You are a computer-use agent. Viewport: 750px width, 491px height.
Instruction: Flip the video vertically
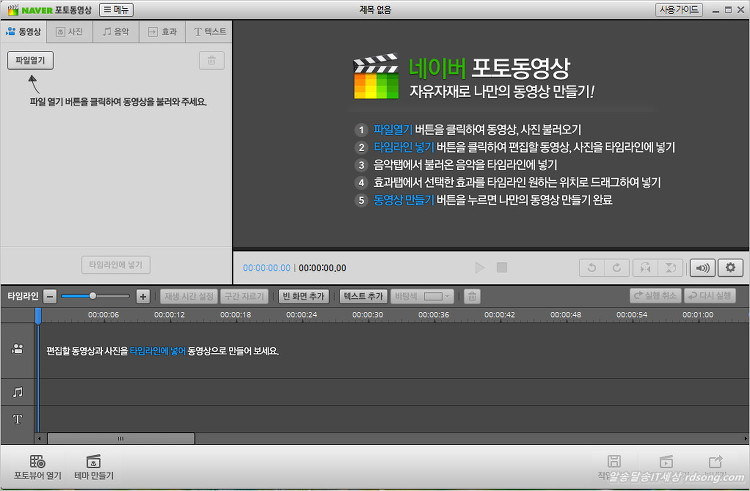coord(671,268)
